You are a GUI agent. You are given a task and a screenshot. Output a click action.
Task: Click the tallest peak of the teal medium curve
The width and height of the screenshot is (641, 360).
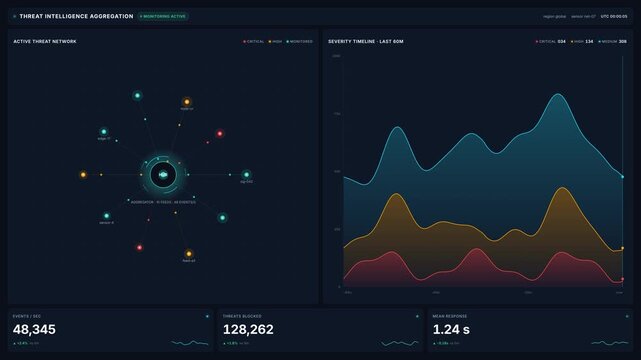(558, 94)
